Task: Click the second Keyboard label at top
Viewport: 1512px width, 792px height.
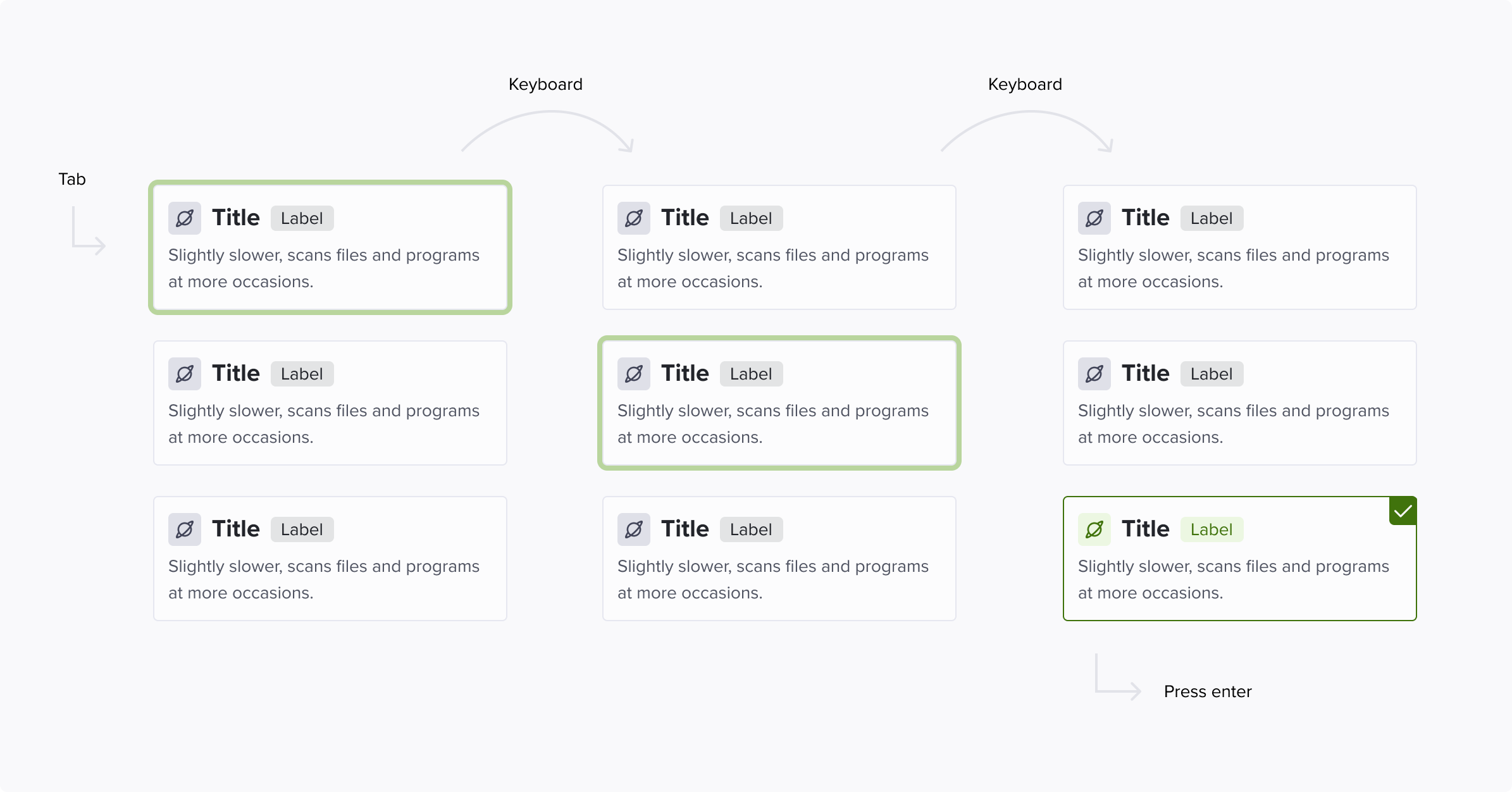Action: 1025,84
